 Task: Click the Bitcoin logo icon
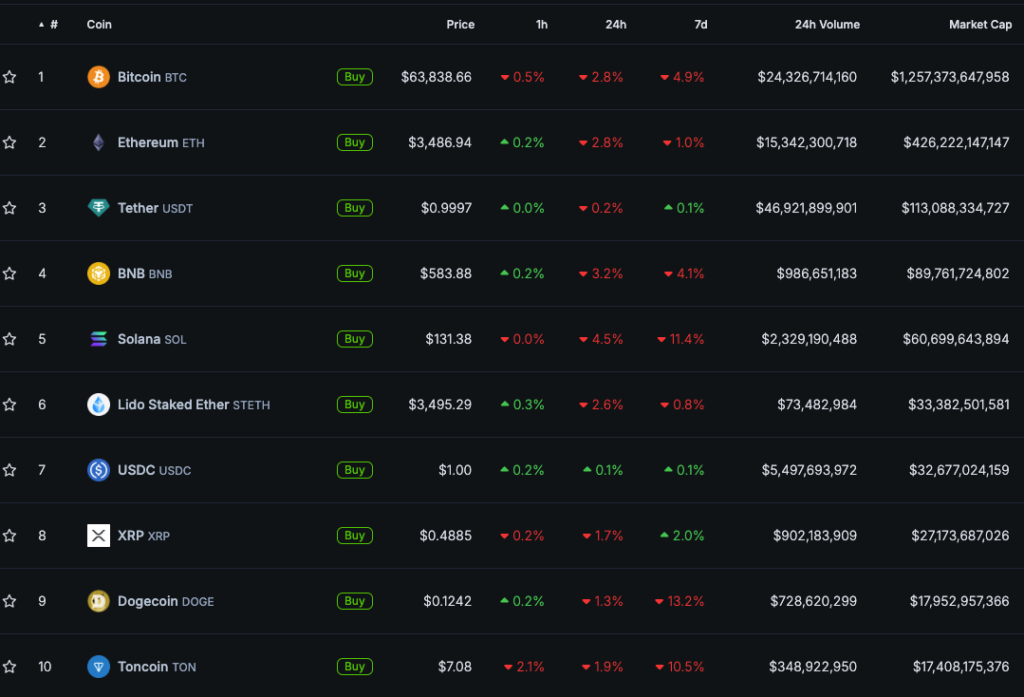[98, 77]
